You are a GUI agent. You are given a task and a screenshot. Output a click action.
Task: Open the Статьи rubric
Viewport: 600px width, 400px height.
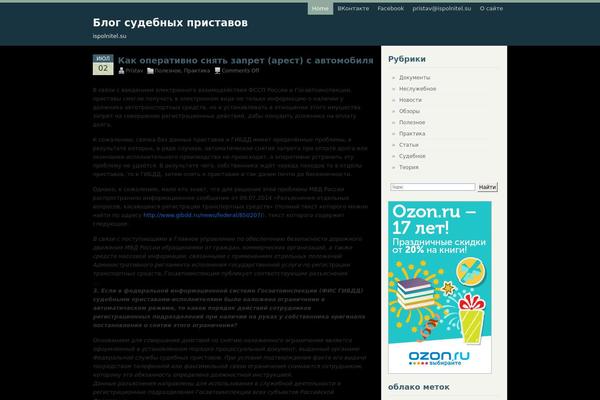(x=409, y=145)
